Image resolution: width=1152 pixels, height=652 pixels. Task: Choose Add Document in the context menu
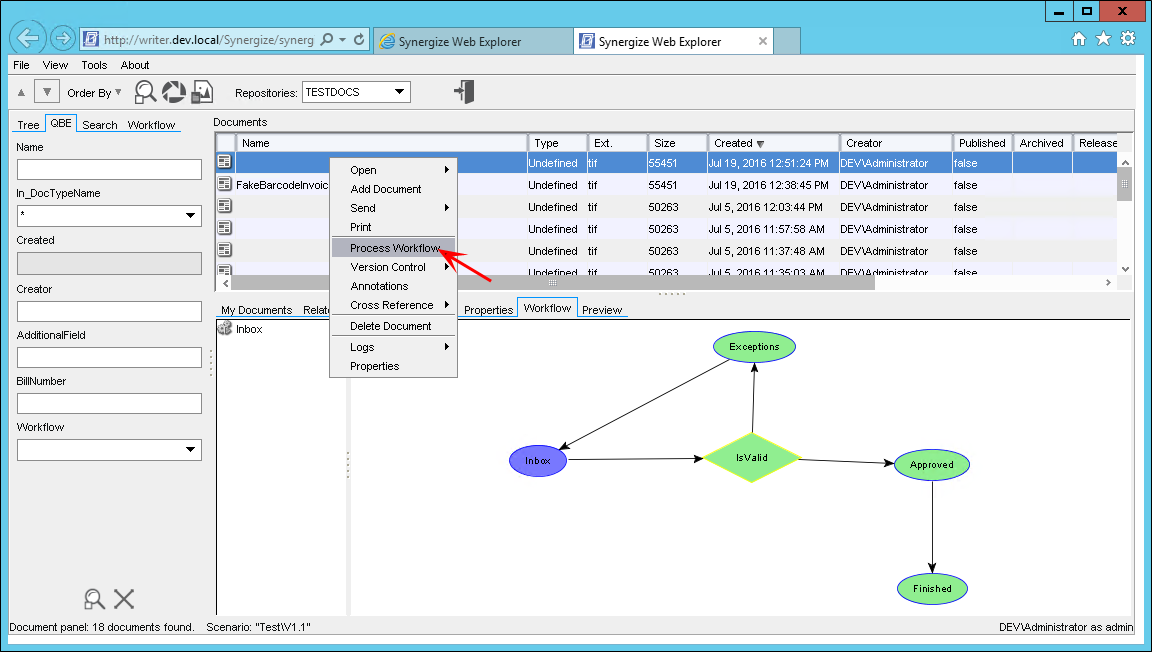pos(394,189)
